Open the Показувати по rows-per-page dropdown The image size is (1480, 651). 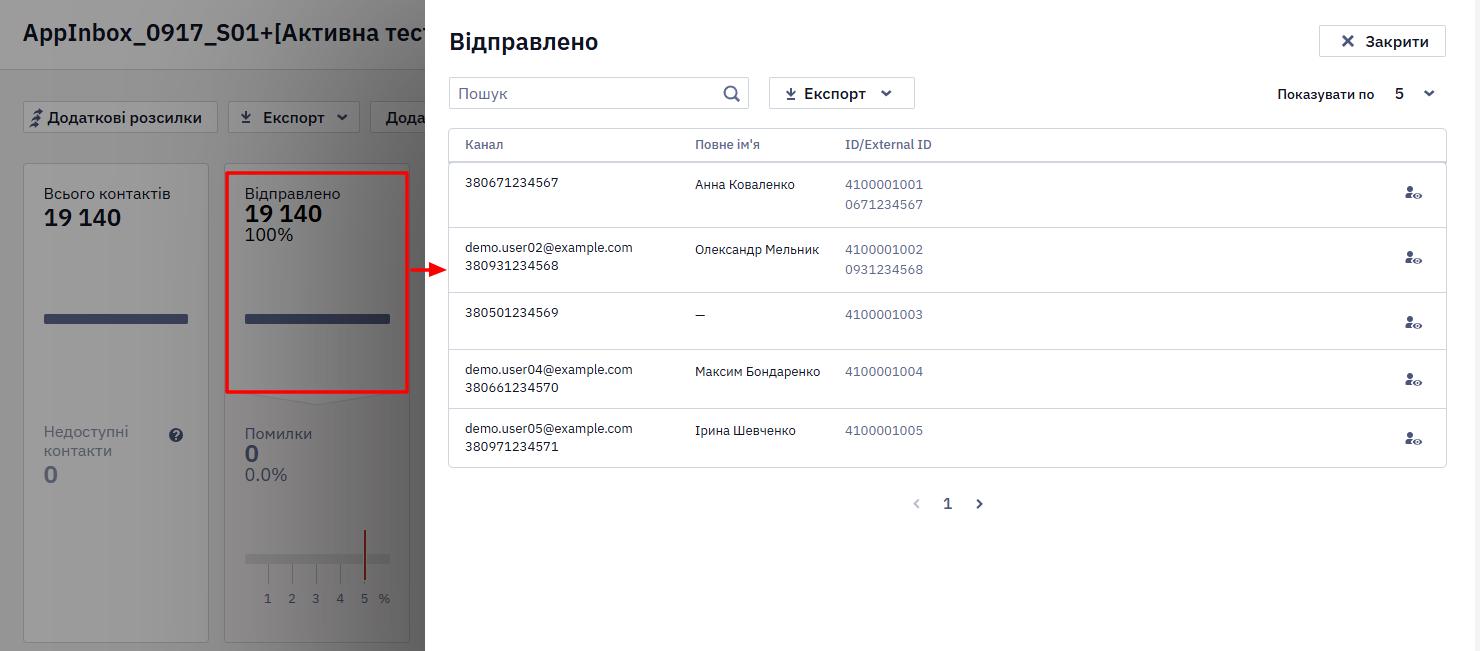click(1416, 94)
